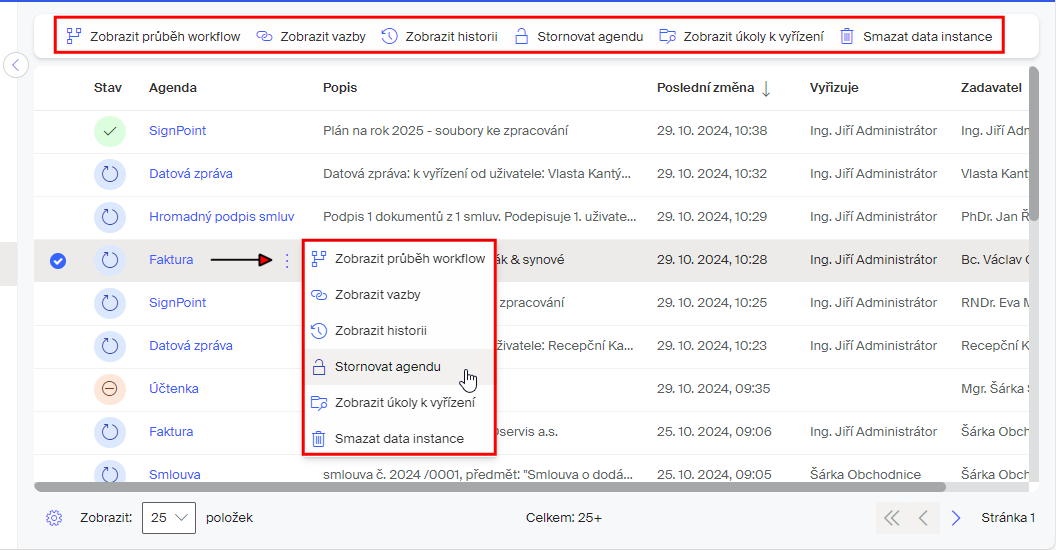Click the workflow icon in the top toolbar
1056x550 pixels.
(x=73, y=36)
